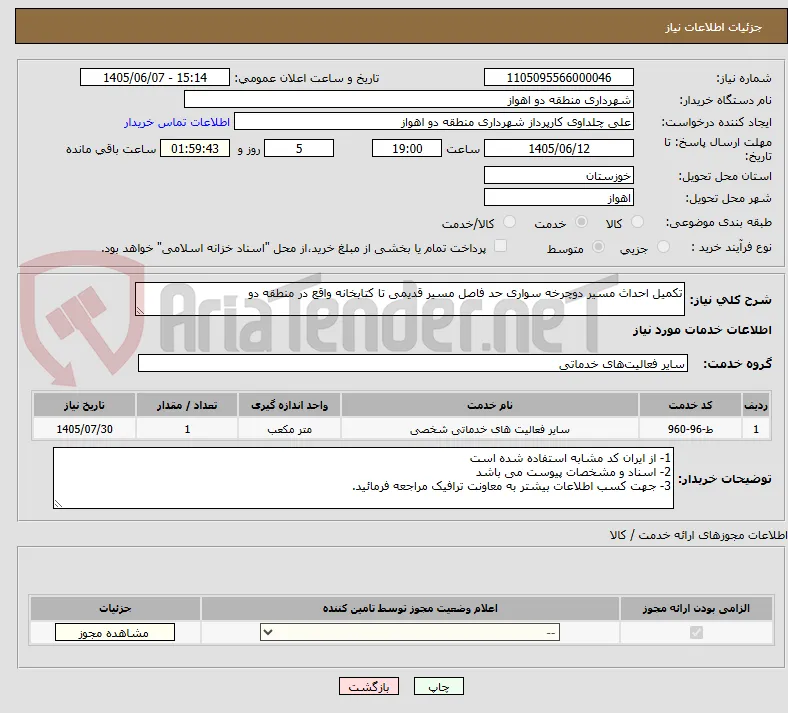Image resolution: width=788 pixels, height=713 pixels.
Task: Click the نام خدمت column header
Action: (x=490, y=405)
